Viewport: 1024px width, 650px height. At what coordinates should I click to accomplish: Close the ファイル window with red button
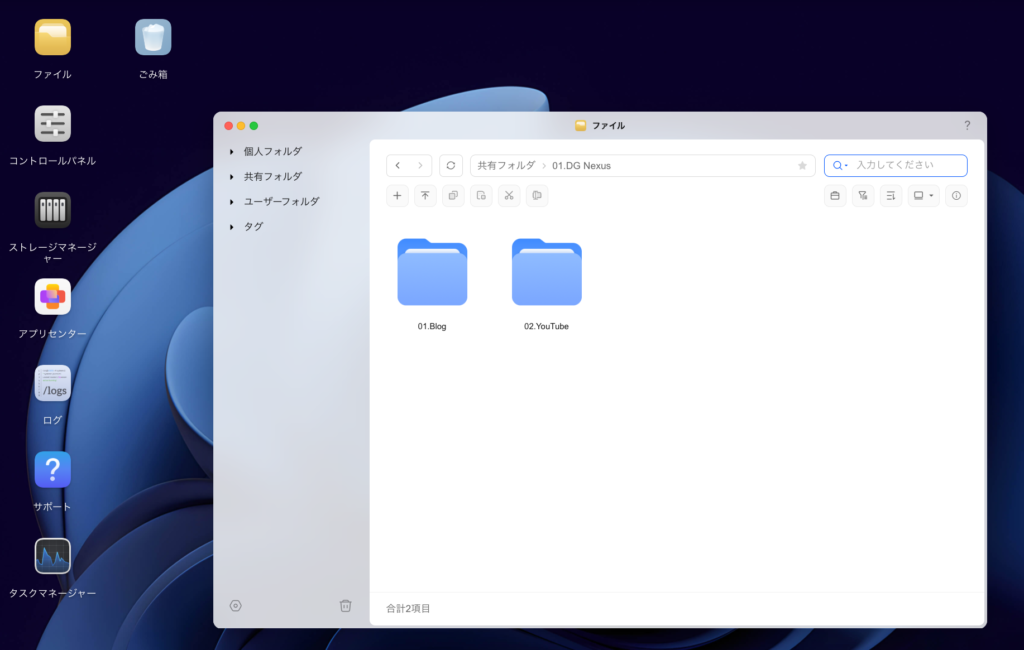coord(229,125)
